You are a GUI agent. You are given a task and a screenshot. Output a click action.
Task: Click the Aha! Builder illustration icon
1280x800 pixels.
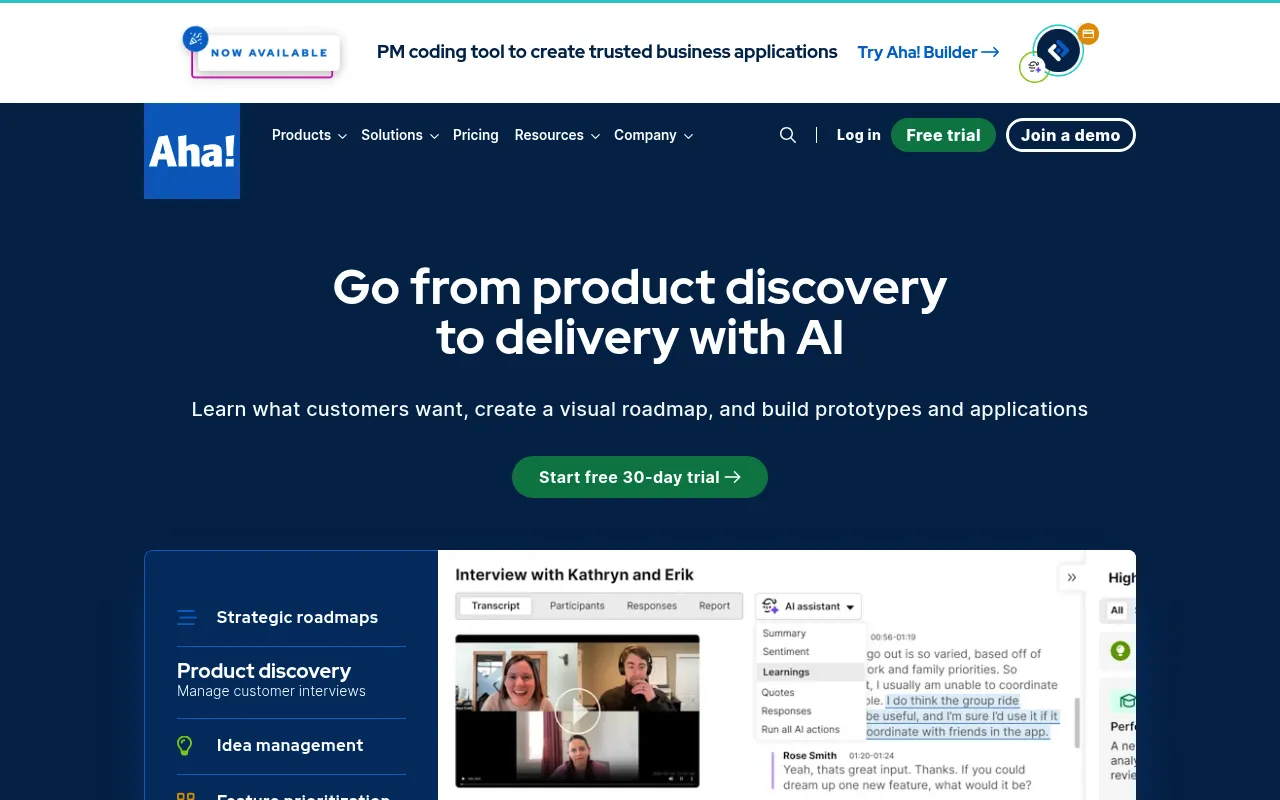(x=1059, y=52)
